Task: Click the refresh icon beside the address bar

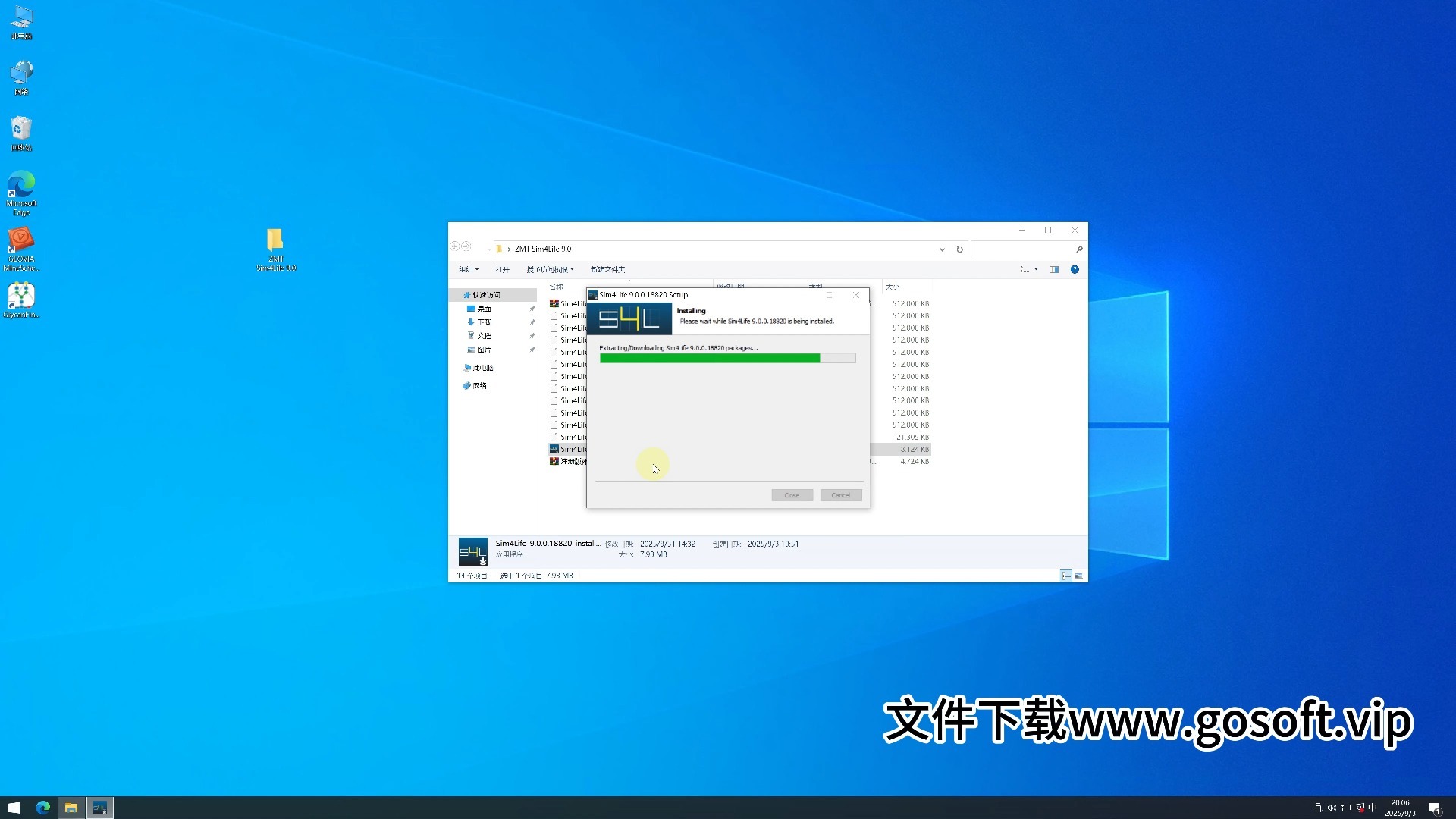Action: coord(960,249)
